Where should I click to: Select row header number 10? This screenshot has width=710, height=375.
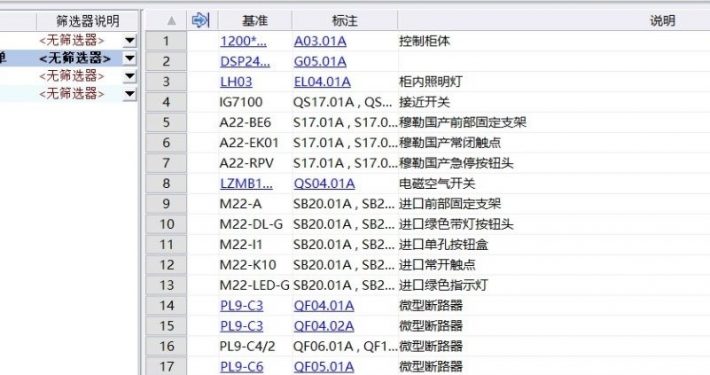pyautogui.click(x=166, y=224)
